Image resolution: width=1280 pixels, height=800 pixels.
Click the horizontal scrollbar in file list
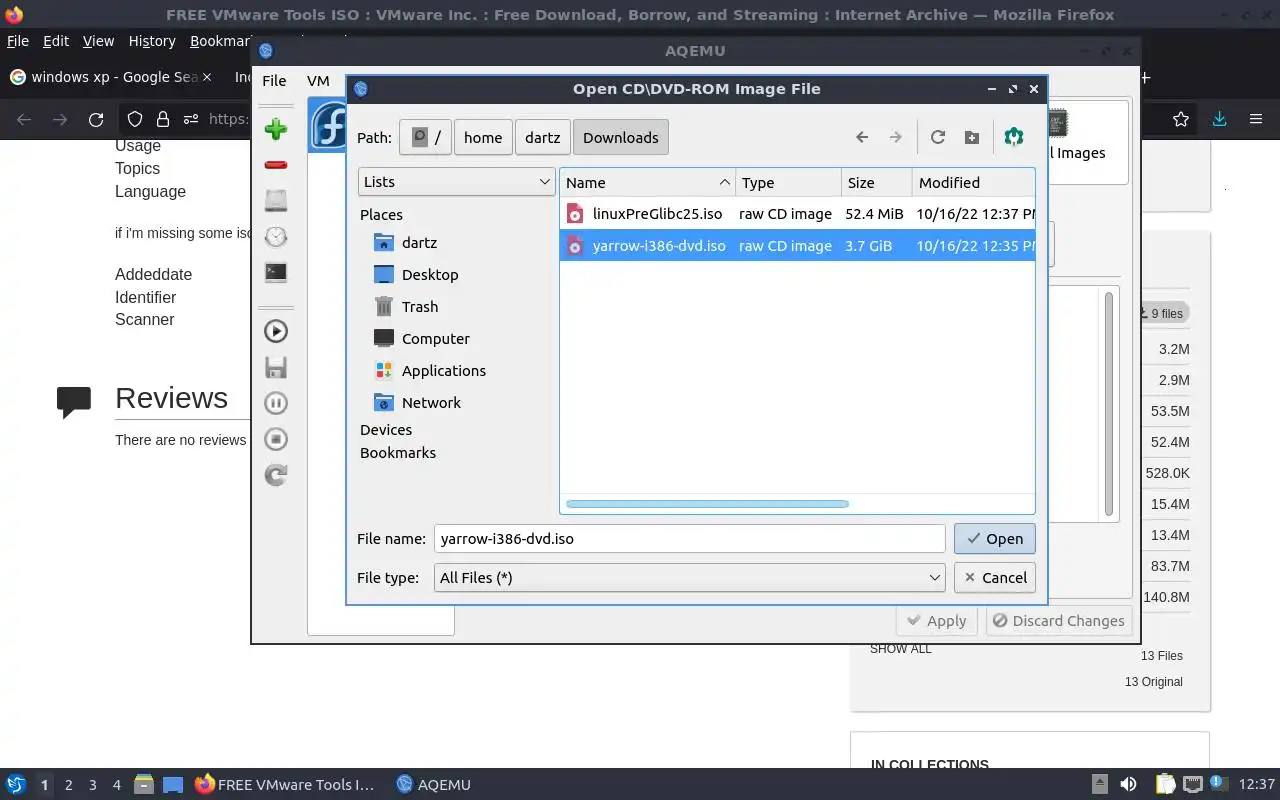click(x=707, y=504)
